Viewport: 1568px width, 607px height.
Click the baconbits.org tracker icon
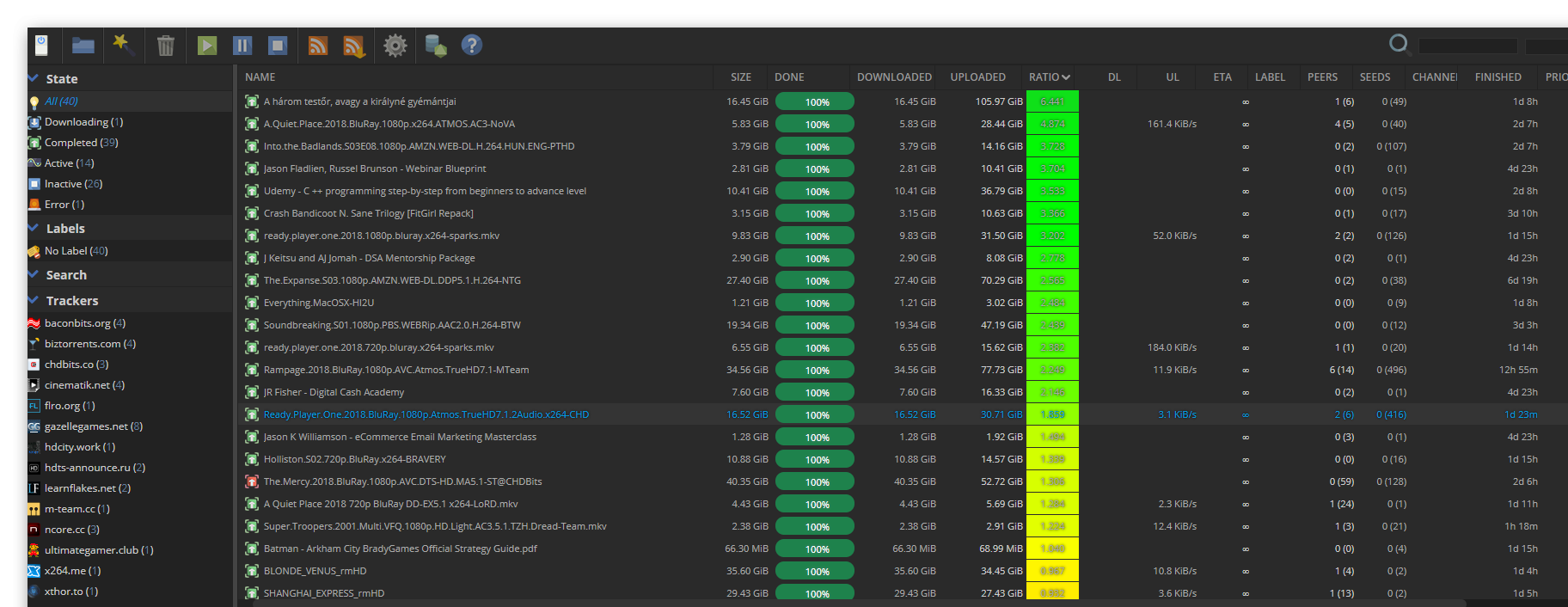(34, 323)
